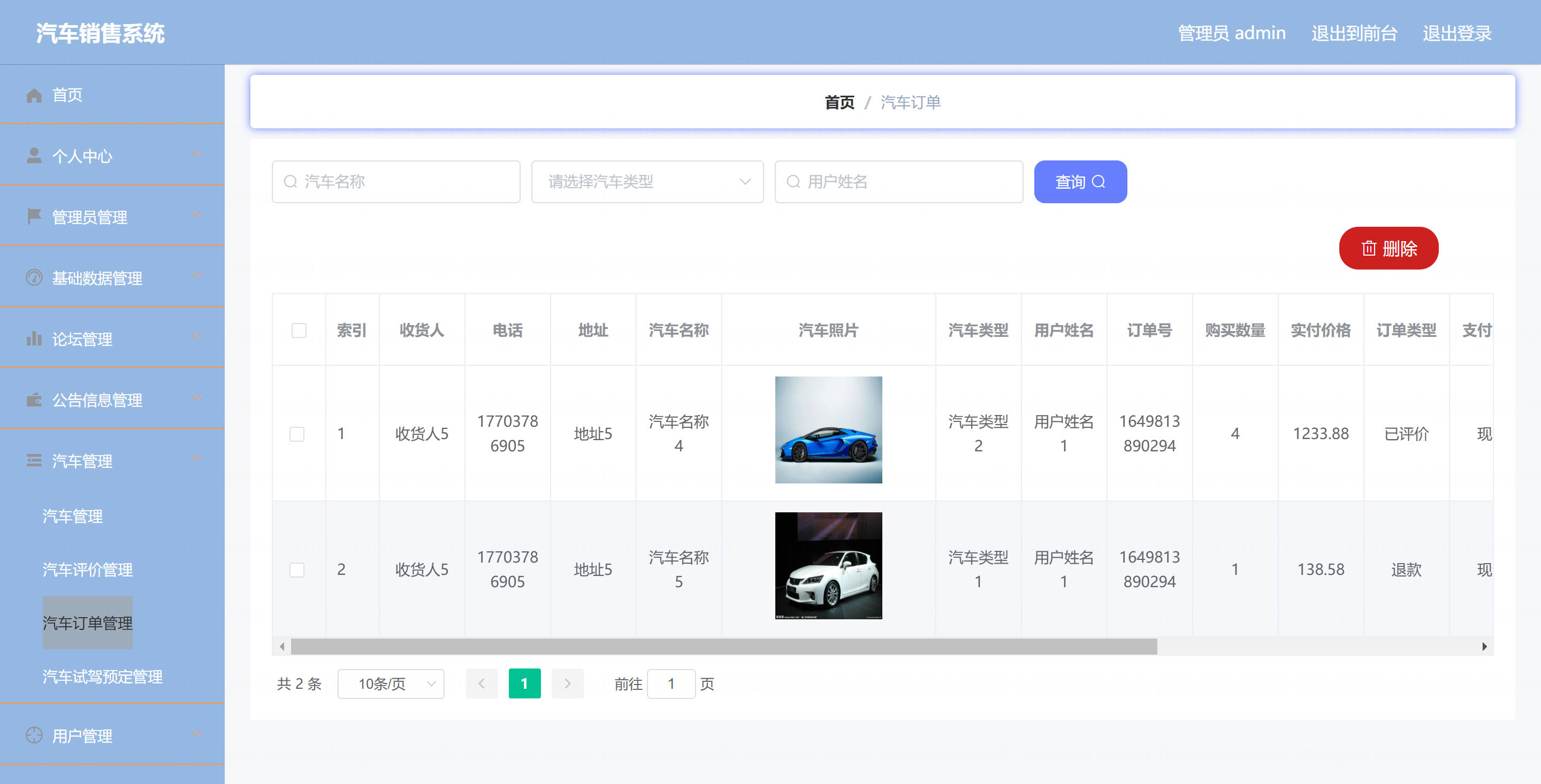Open the blue sports car photo thumbnail
This screenshot has width=1541, height=784.
click(828, 429)
